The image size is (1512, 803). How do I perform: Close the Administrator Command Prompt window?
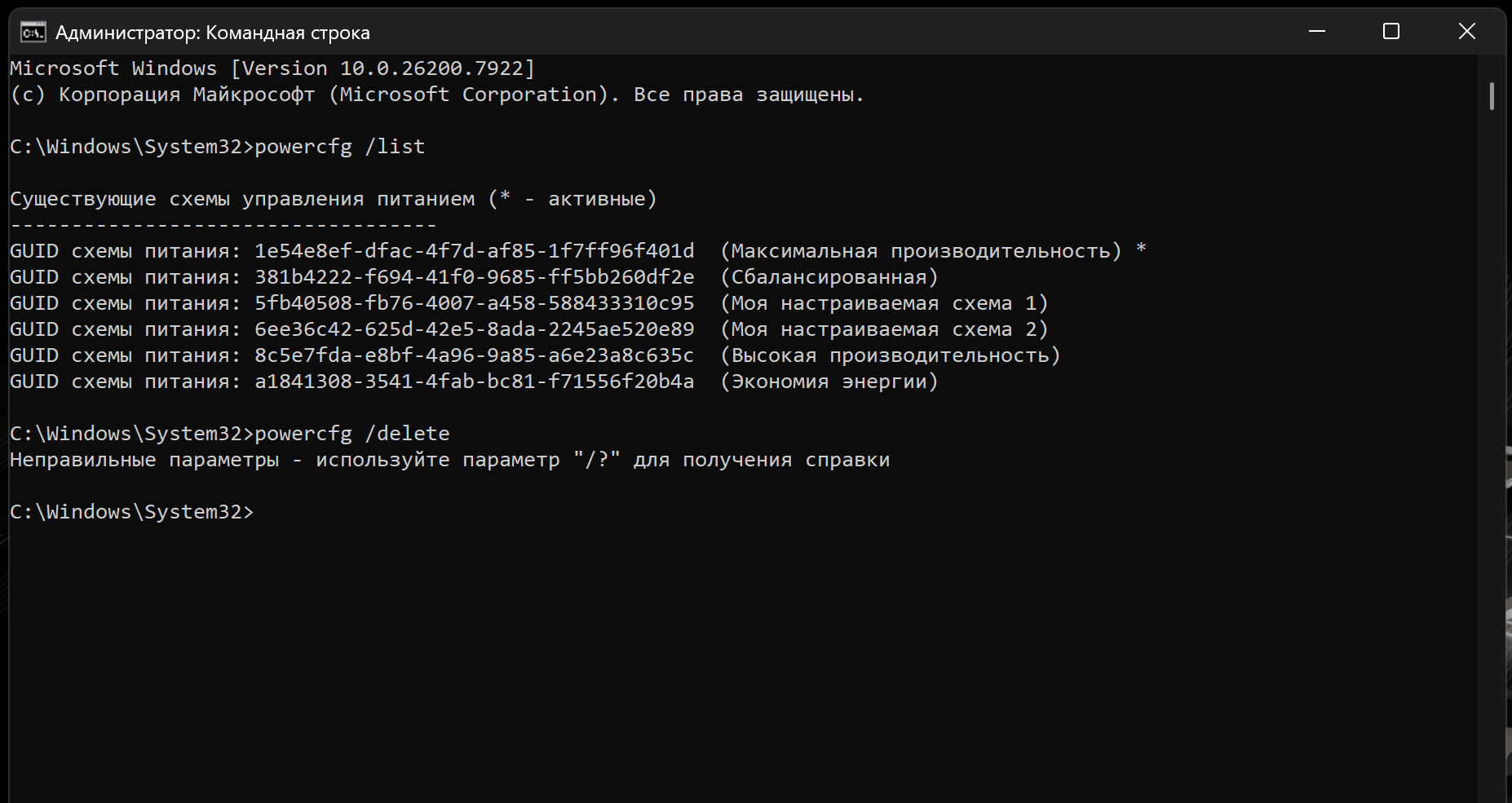click(1466, 32)
